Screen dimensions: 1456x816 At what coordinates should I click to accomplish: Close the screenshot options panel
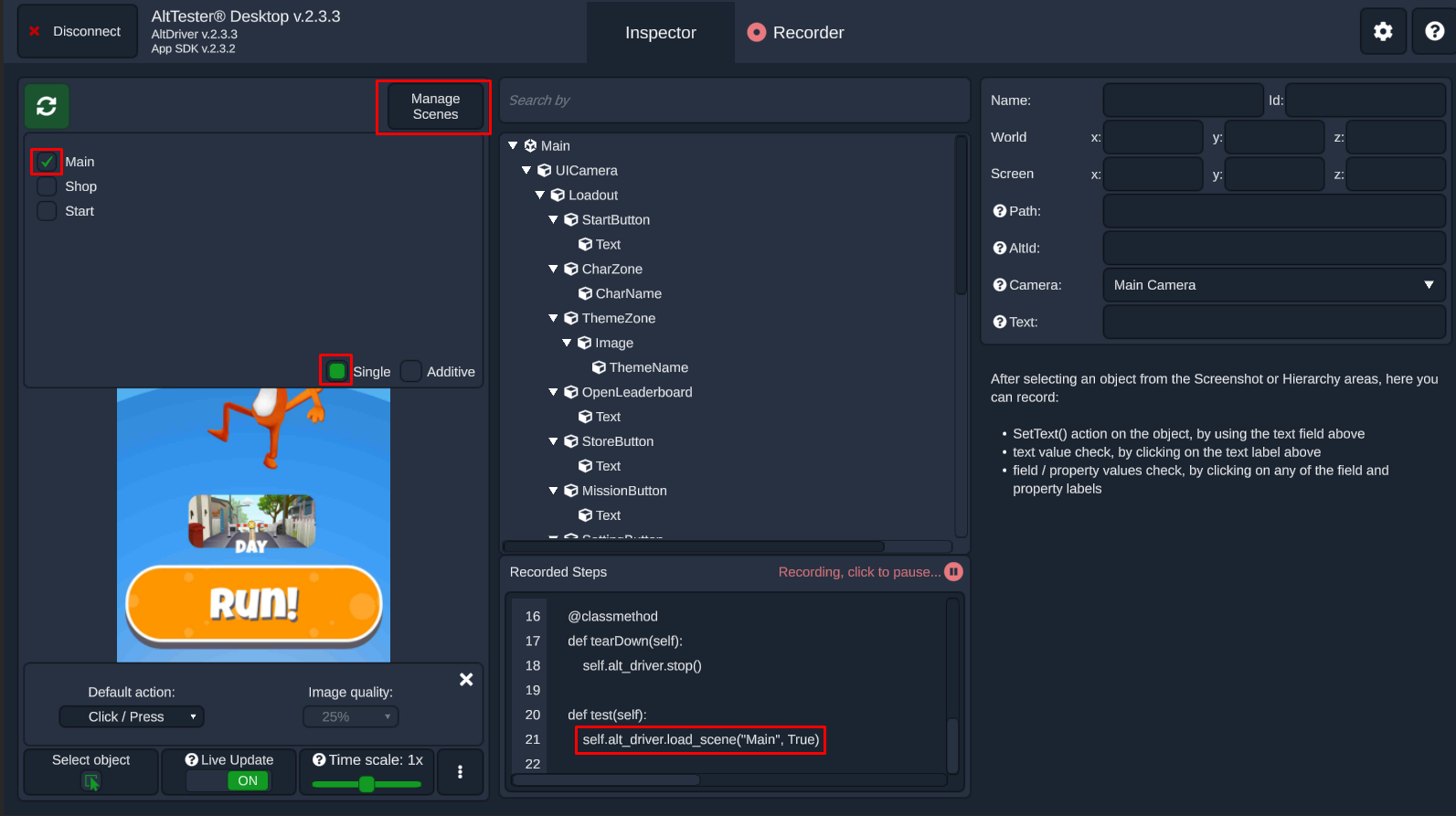[x=466, y=679]
